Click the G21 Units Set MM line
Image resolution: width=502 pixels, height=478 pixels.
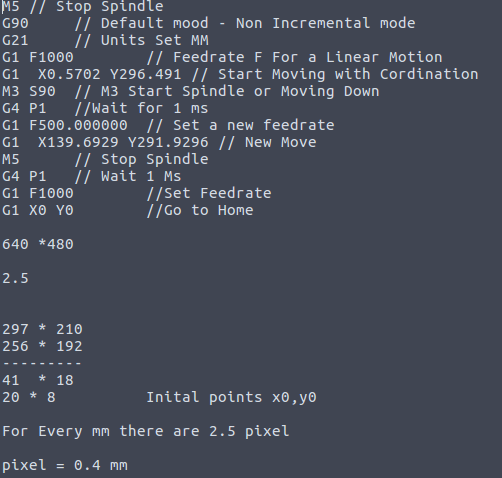pos(105,40)
